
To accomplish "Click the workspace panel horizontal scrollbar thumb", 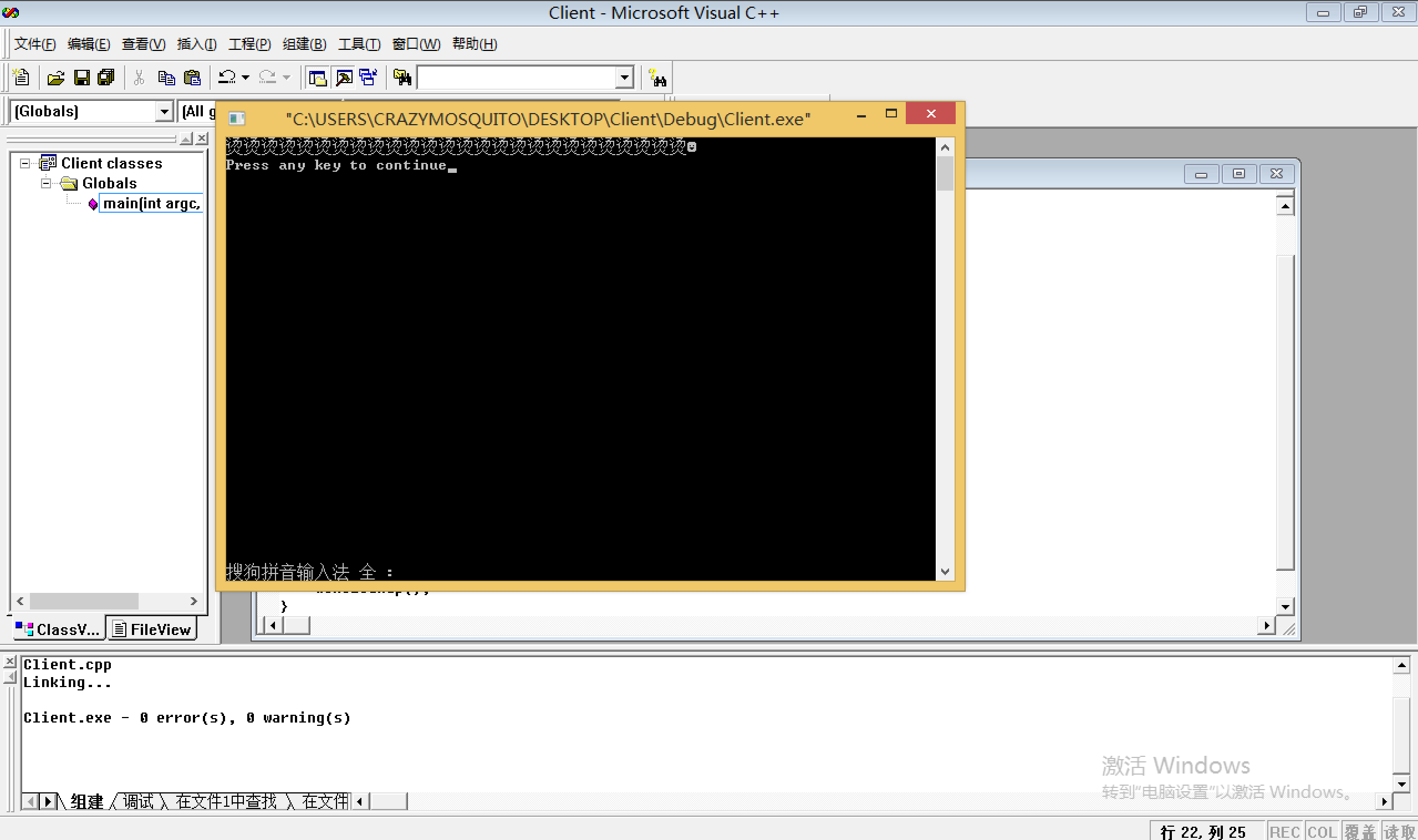I will coord(84,601).
